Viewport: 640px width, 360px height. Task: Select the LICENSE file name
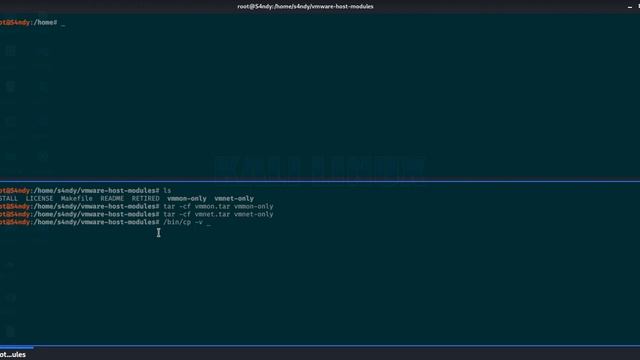pos(40,199)
